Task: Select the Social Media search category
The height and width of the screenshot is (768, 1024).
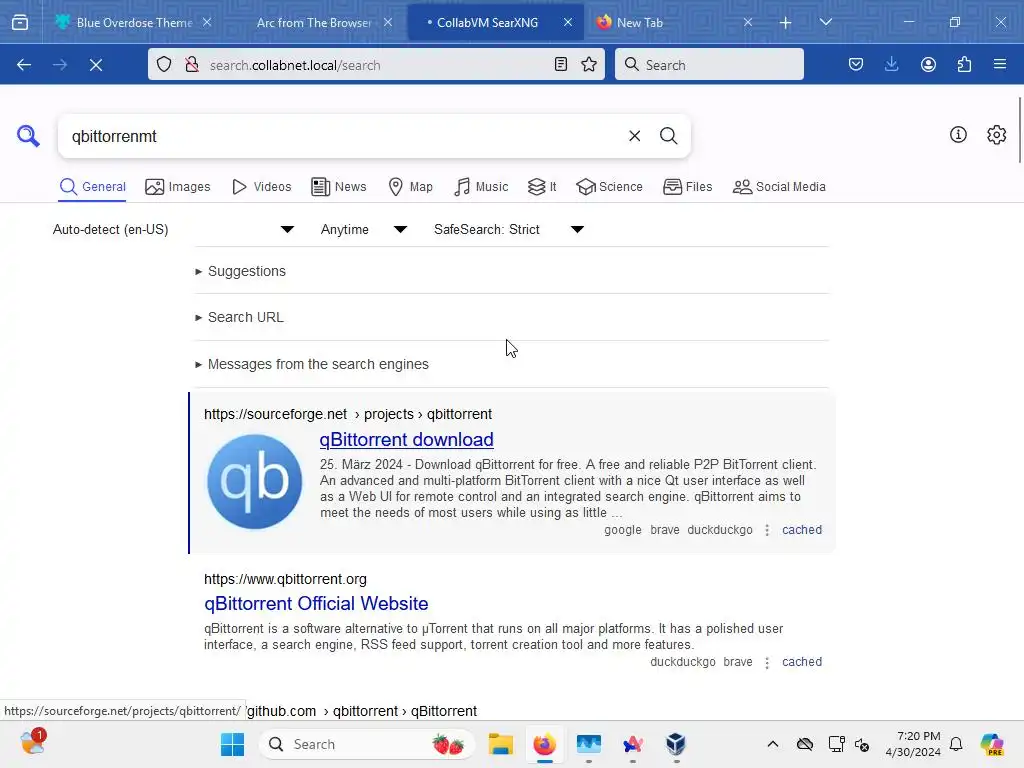Action: tap(779, 187)
